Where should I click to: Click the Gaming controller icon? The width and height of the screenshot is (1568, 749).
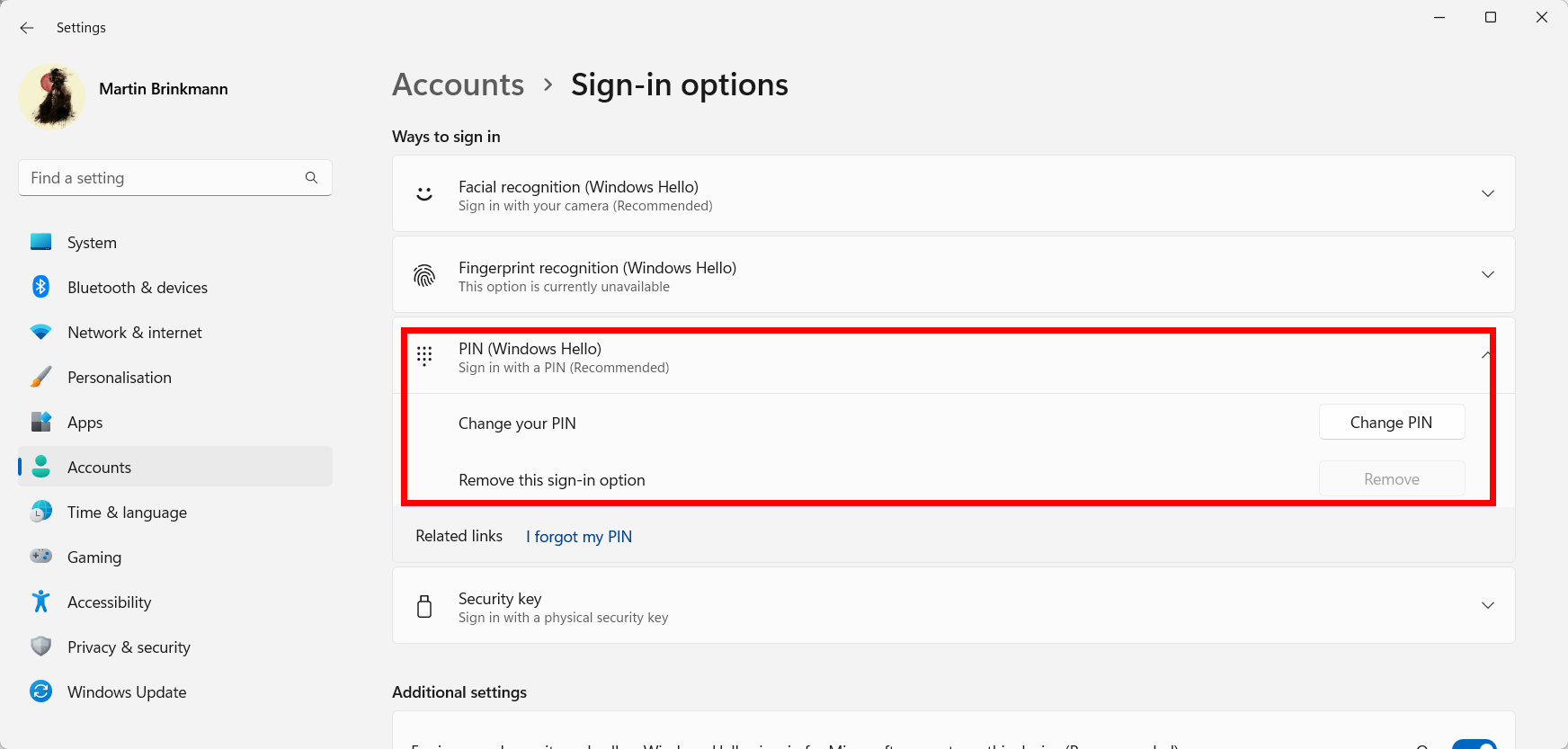tap(41, 557)
